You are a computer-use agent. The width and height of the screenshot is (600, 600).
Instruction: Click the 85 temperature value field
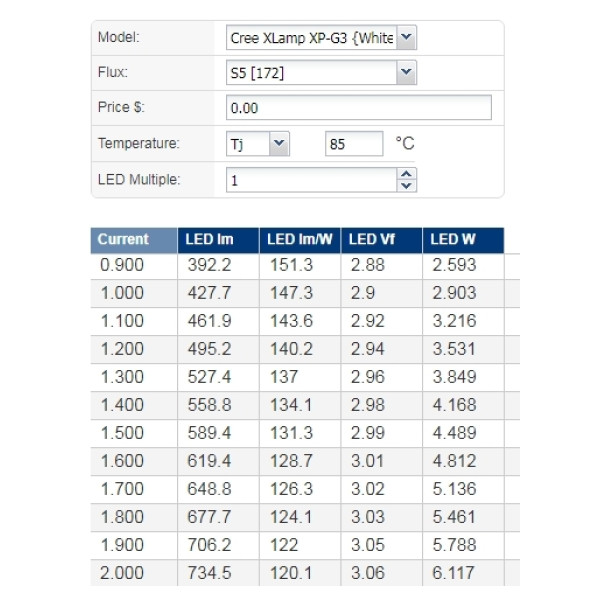354,143
